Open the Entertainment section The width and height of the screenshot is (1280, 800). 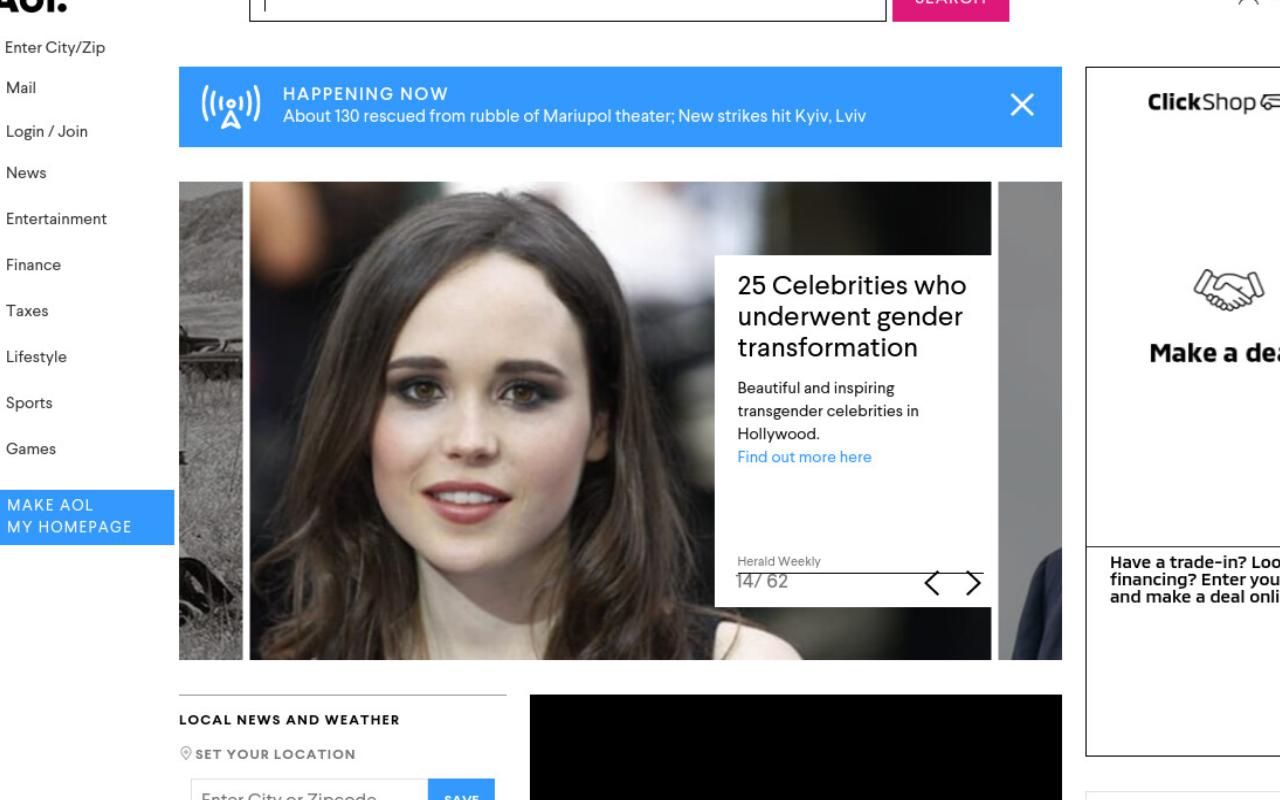coord(56,219)
